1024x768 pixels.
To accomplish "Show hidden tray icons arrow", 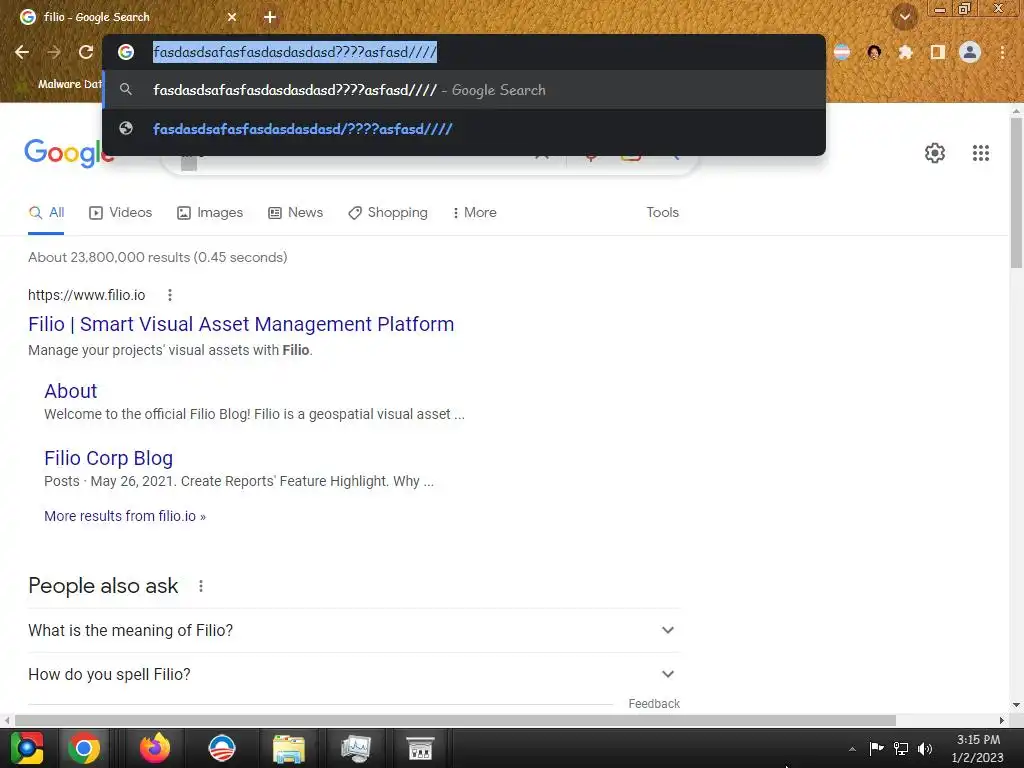I will coord(852,749).
